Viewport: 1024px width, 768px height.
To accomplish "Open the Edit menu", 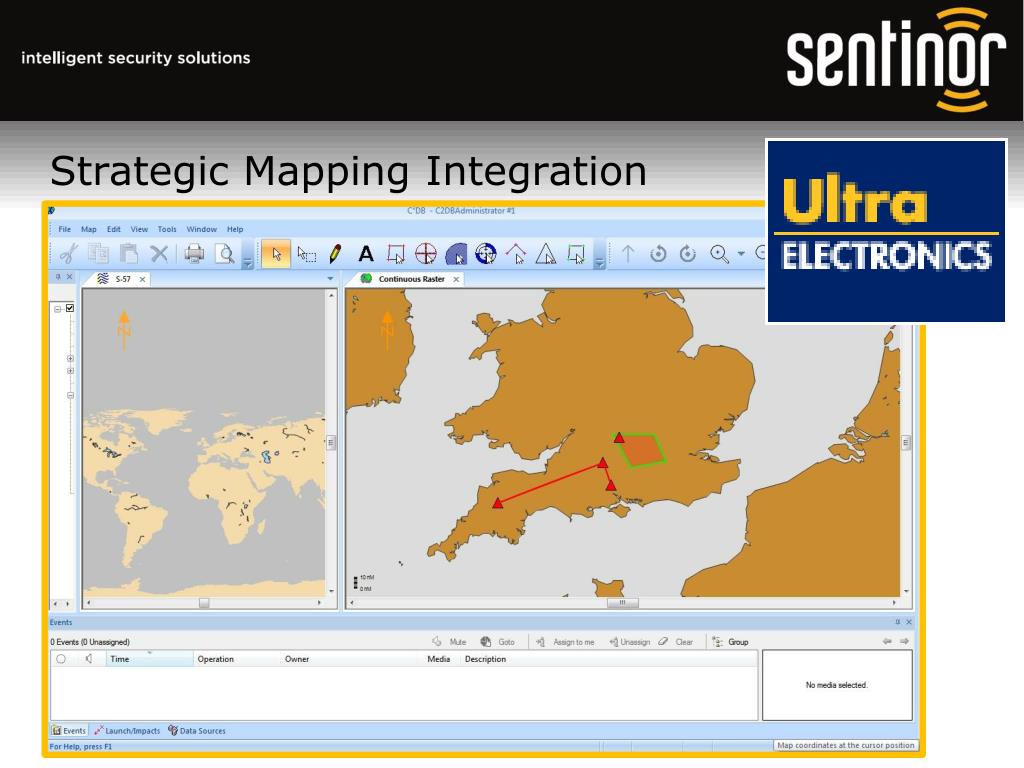I will pos(114,229).
